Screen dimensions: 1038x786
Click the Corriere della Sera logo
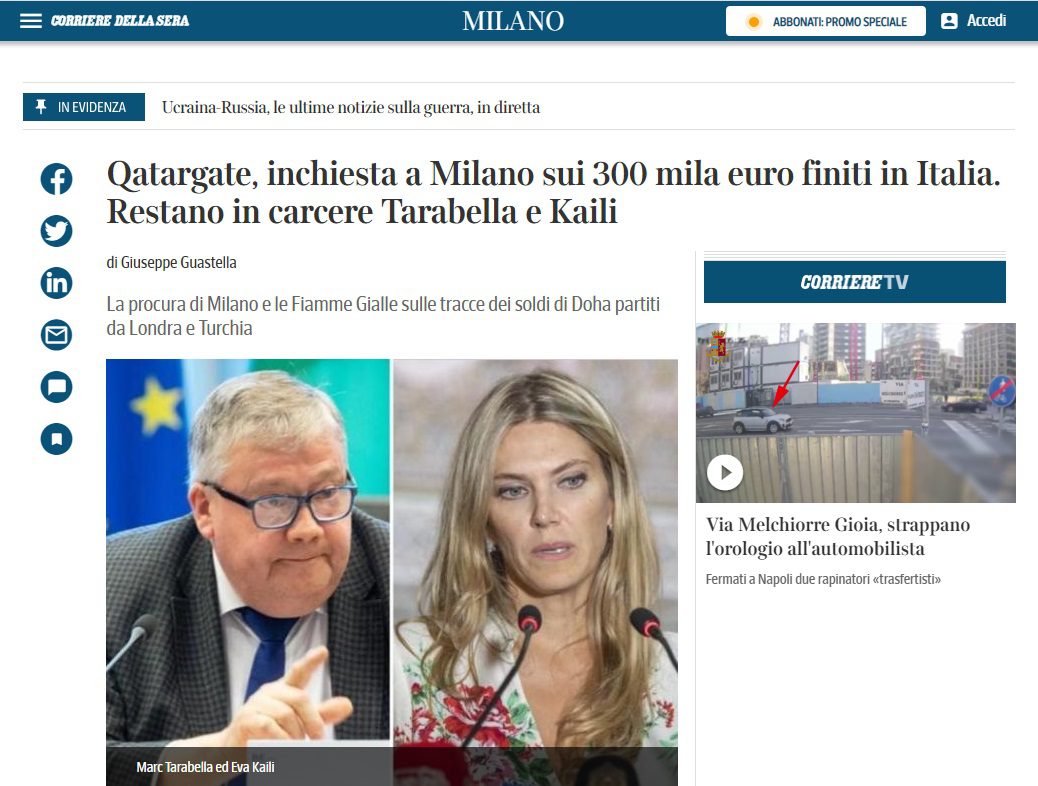coord(120,21)
